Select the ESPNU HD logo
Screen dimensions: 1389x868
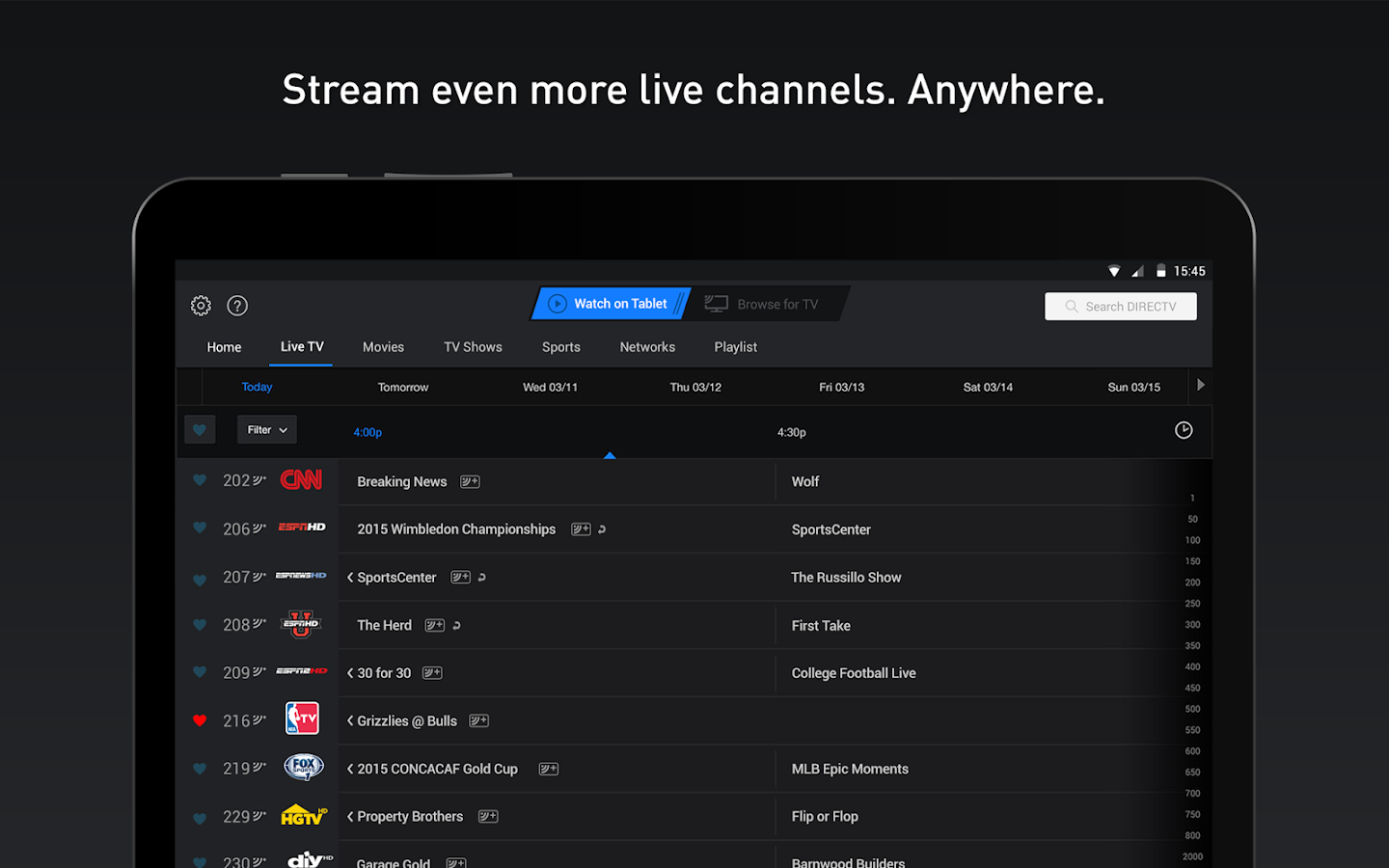tap(301, 624)
